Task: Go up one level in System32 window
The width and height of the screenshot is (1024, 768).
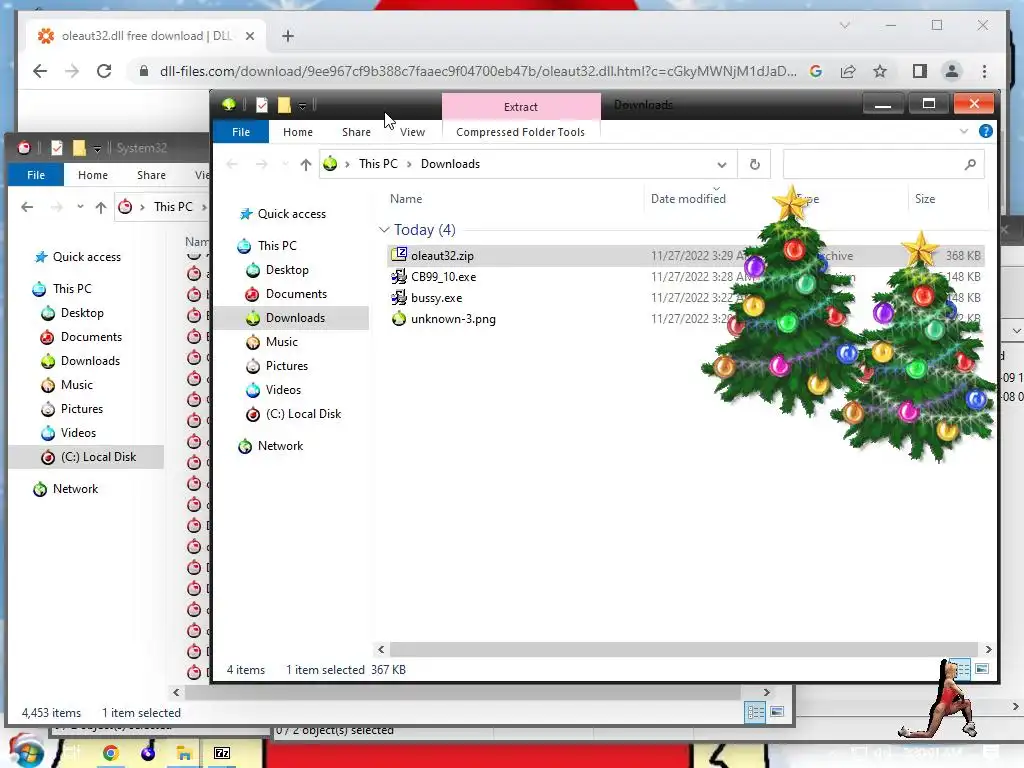Action: coord(101,208)
